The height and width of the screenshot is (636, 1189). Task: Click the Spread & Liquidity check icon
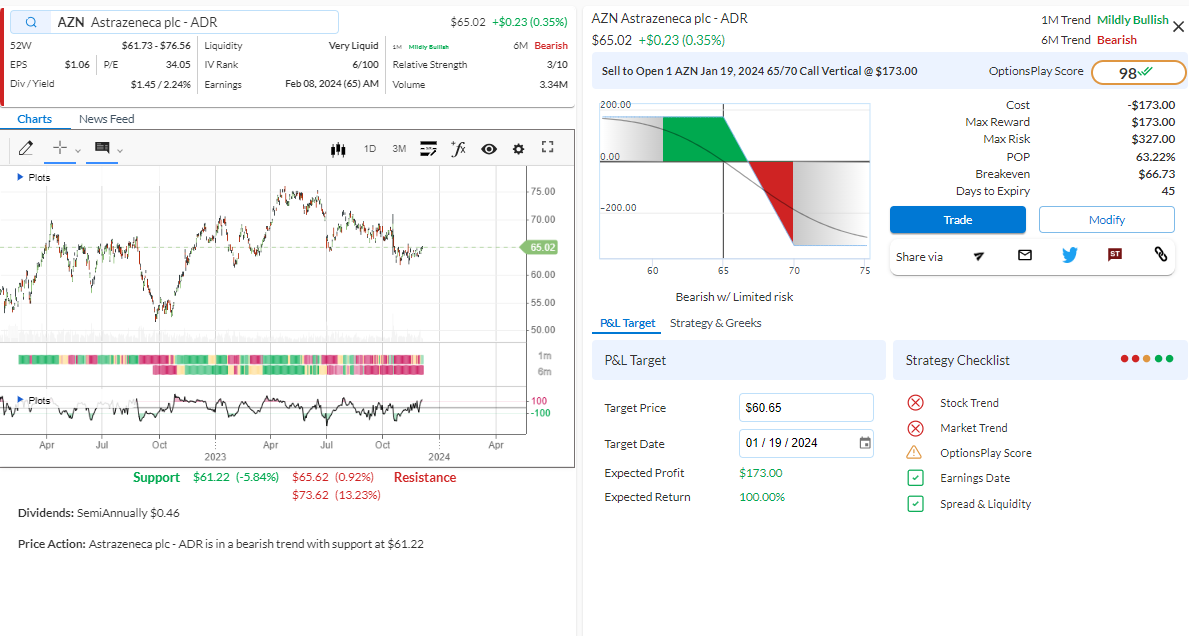pos(915,503)
